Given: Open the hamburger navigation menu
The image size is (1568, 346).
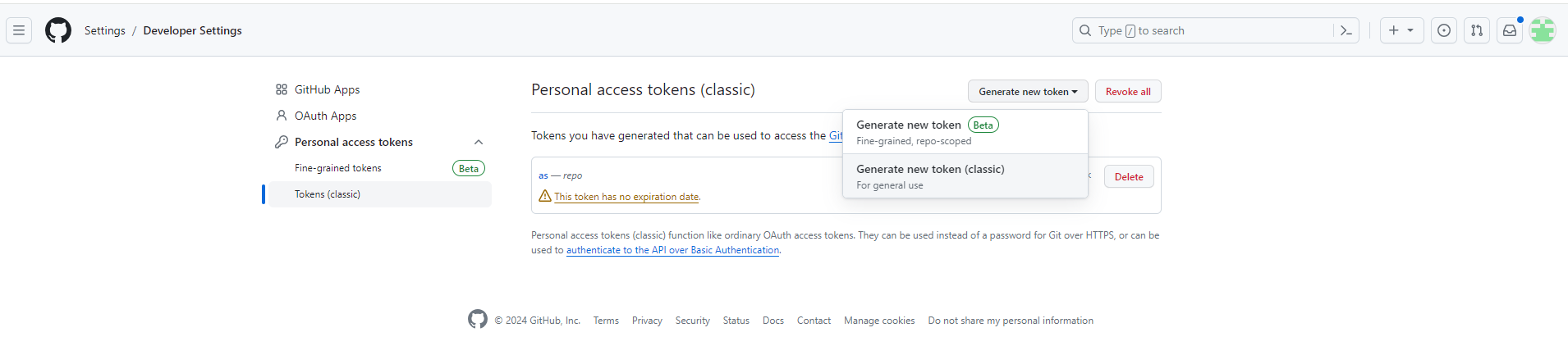Looking at the screenshot, I should coord(19,31).
